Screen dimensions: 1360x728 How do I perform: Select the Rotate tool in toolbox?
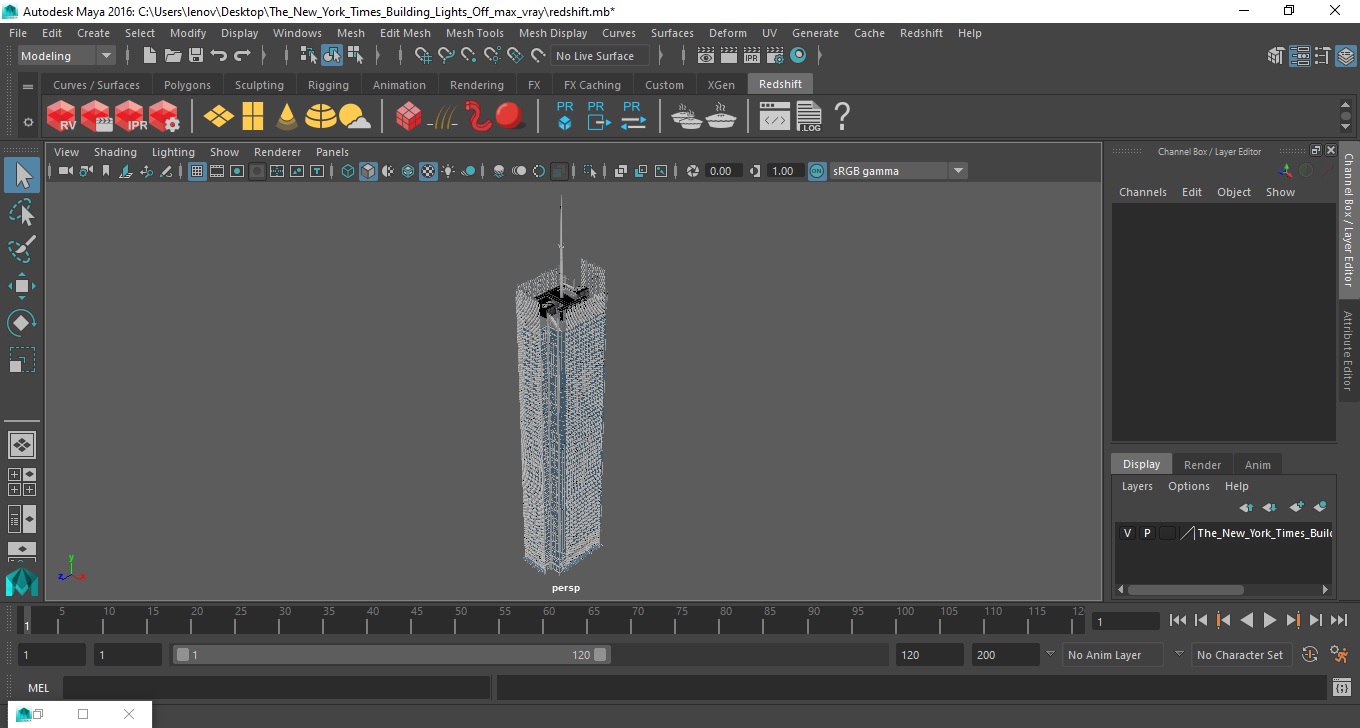pos(22,323)
